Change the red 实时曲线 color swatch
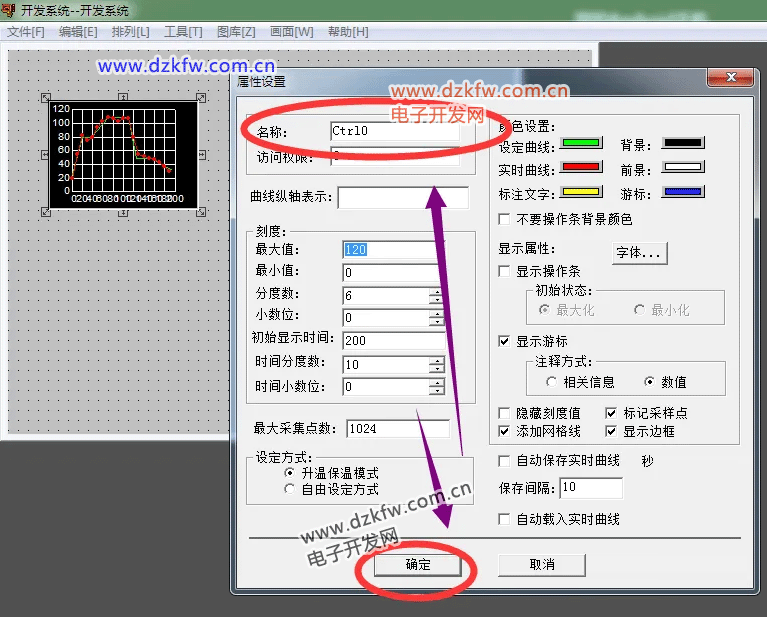Screen dimensions: 767x617 pos(580,169)
